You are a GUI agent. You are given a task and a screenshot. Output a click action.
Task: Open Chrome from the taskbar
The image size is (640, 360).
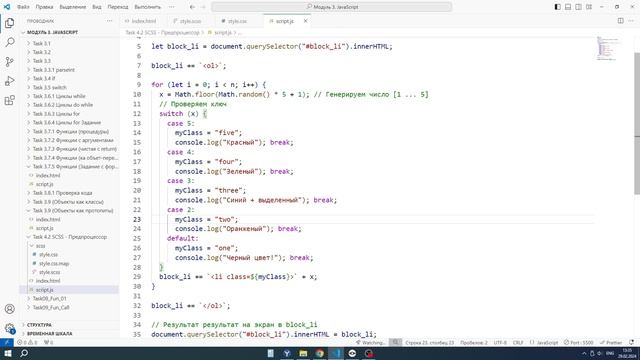point(320,353)
